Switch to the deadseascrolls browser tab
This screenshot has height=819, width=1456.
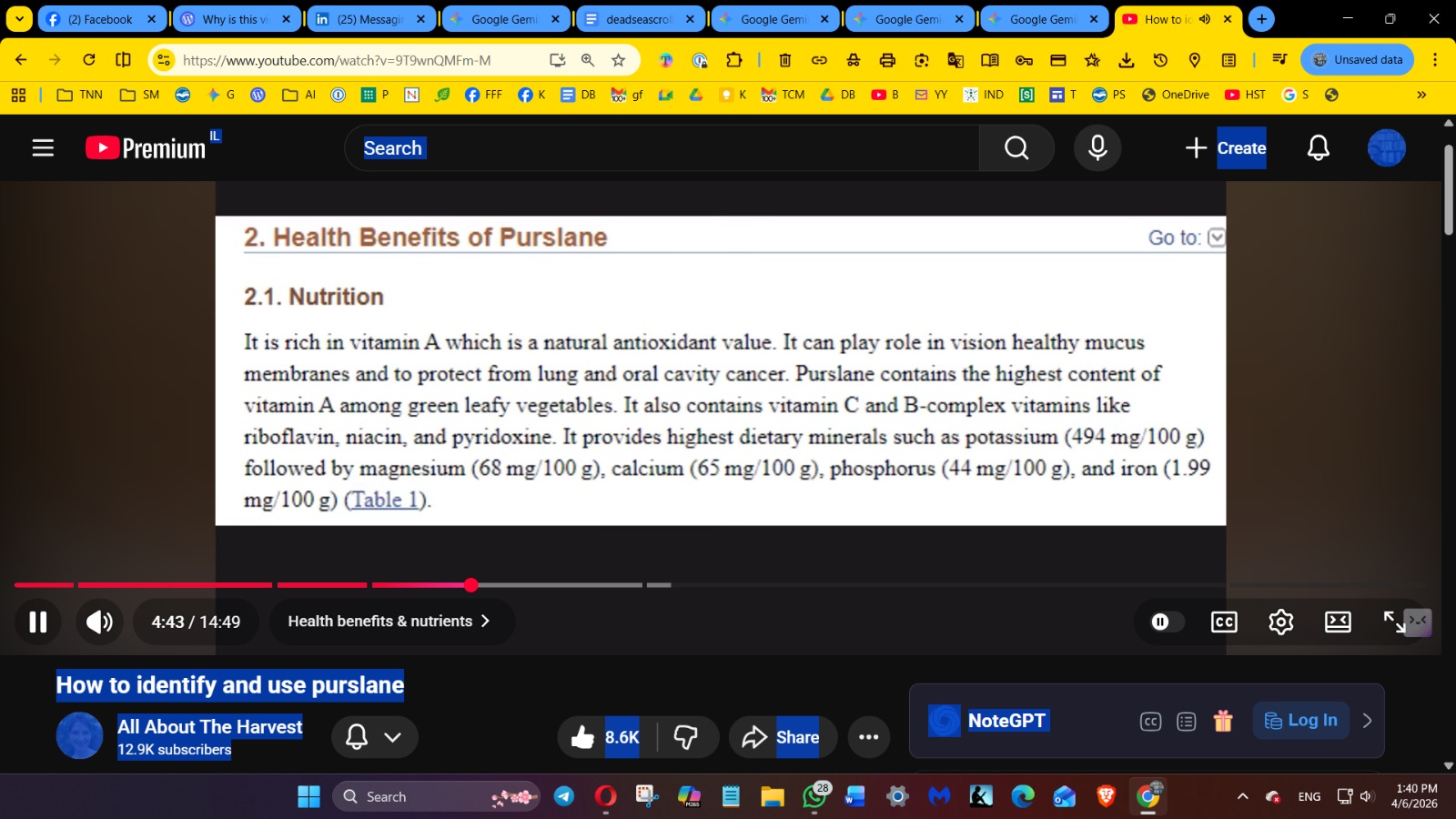click(639, 19)
